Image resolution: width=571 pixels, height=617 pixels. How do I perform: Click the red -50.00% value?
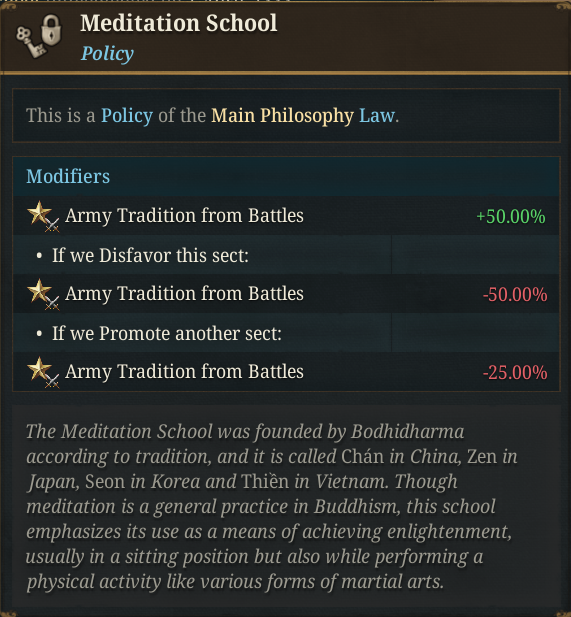click(515, 294)
